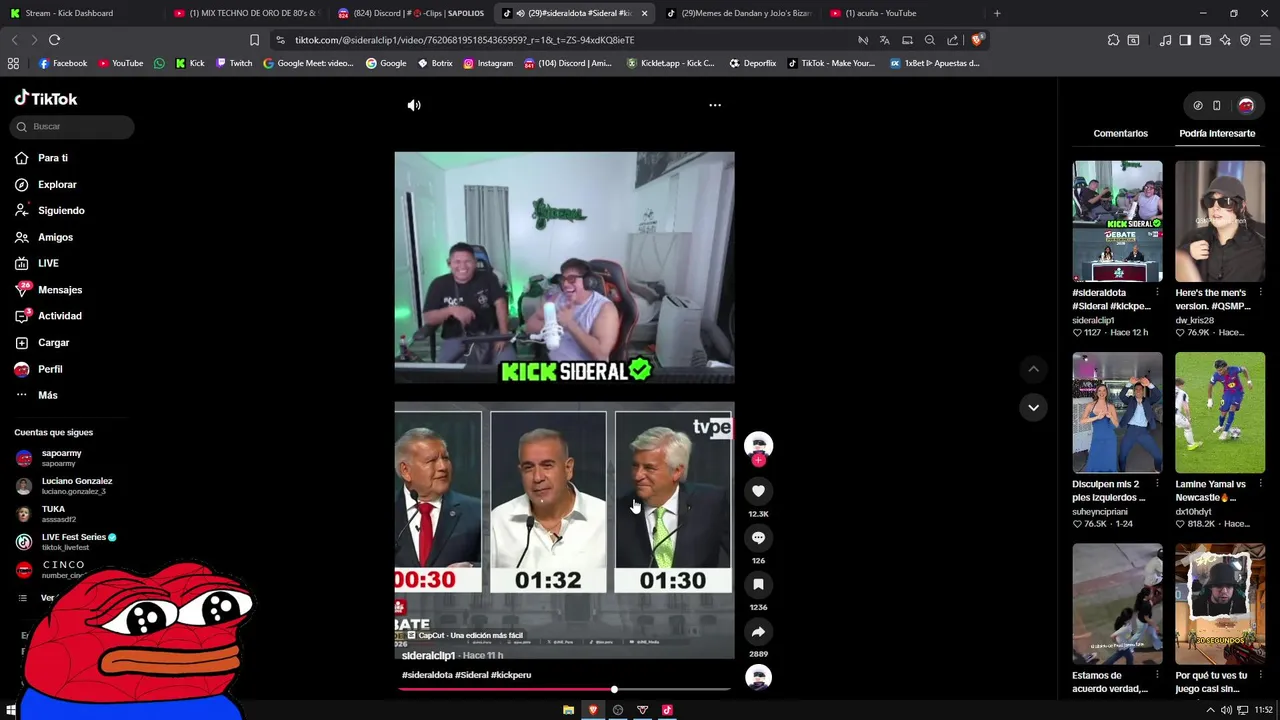Open Twitch bookmark
Viewport: 1280px width, 720px height.
pyautogui.click(x=234, y=63)
